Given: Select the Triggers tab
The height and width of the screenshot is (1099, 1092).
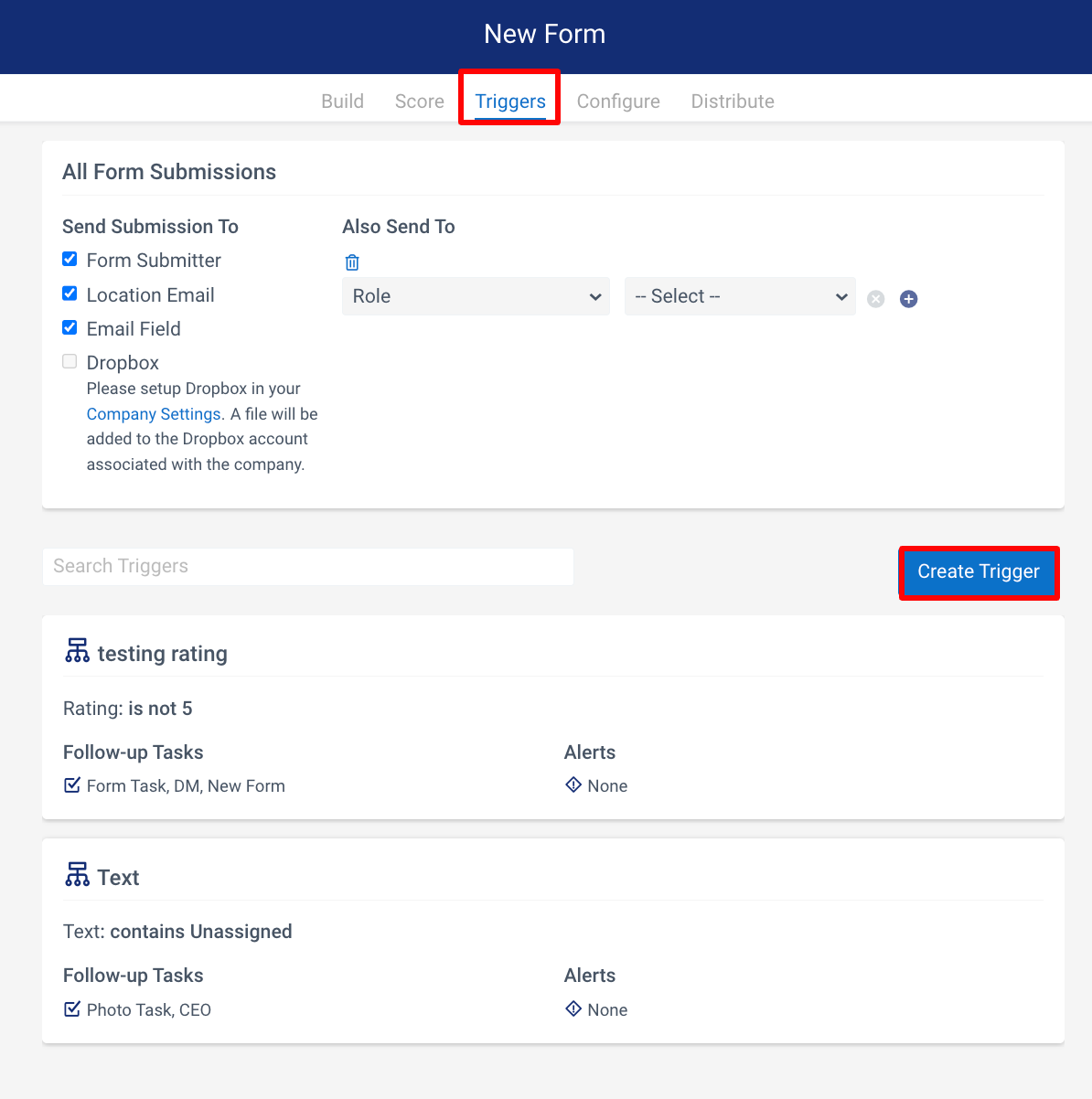Looking at the screenshot, I should 510,101.
